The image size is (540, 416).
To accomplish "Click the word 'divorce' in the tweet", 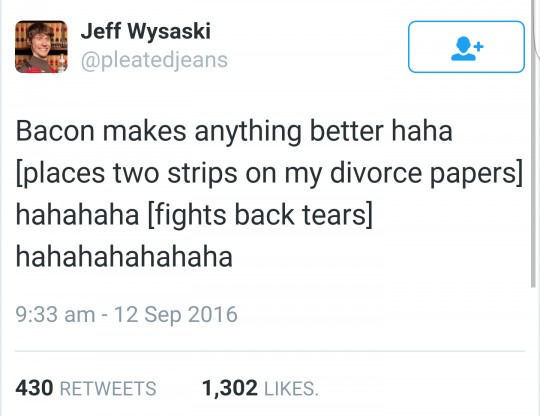I will (x=376, y=173).
